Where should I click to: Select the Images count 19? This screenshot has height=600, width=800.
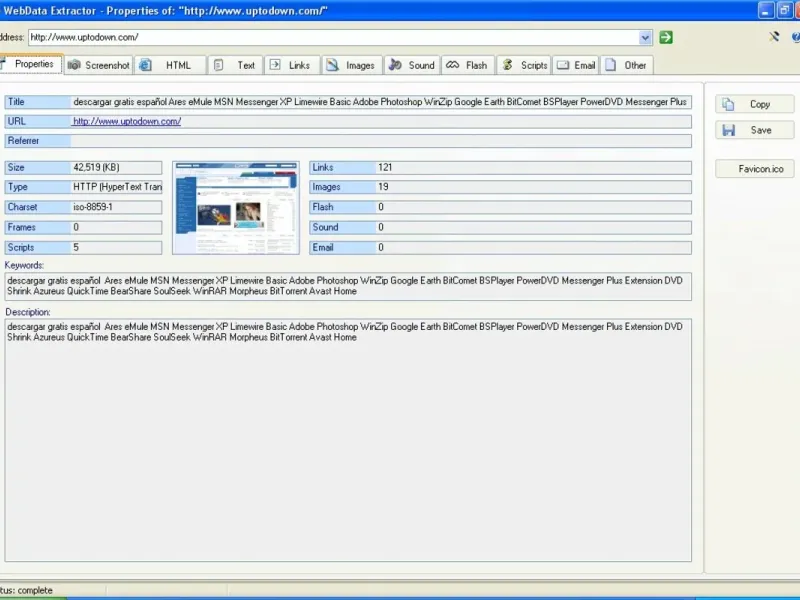coord(383,187)
